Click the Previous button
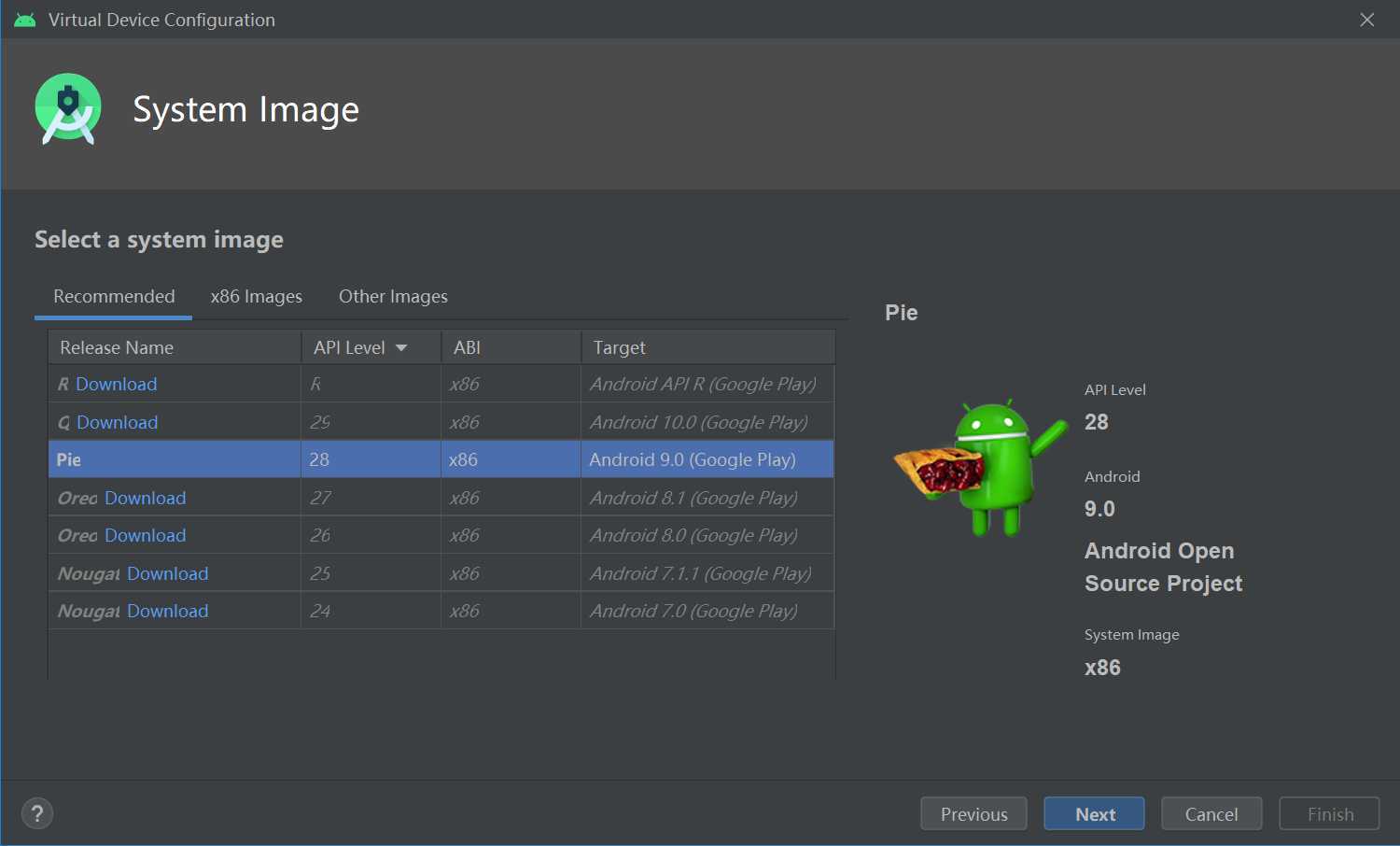The image size is (1400, 846). [973, 813]
